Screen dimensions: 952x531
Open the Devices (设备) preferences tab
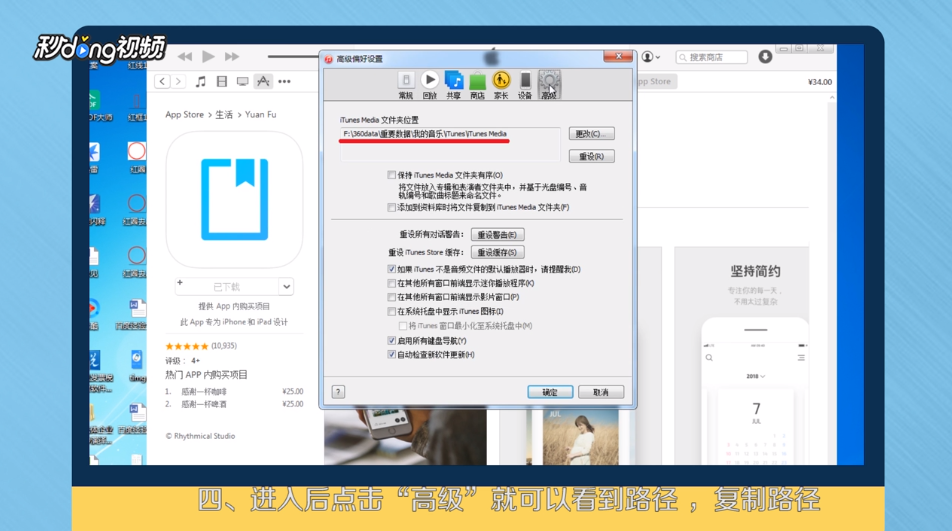[x=525, y=85]
